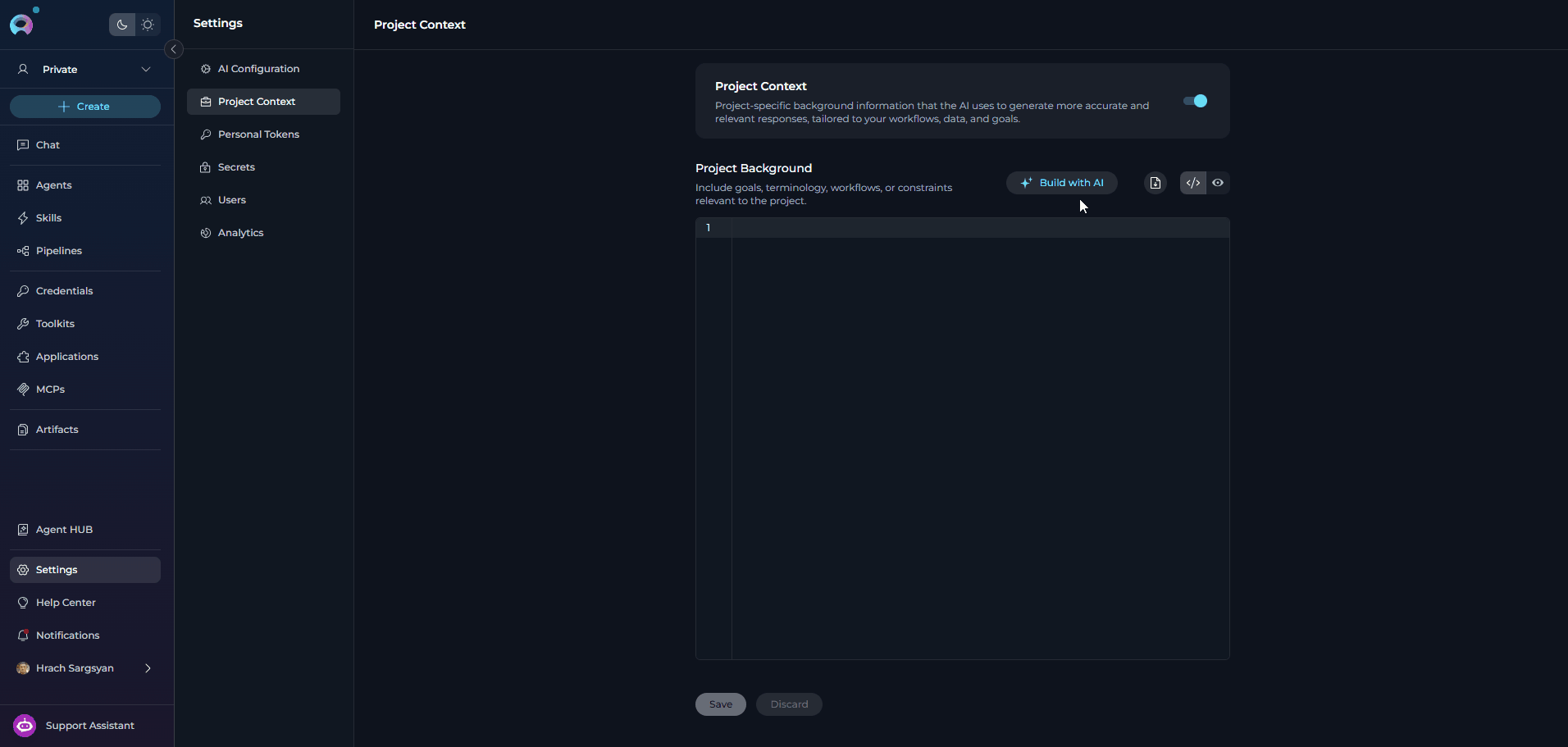The image size is (1568, 747).
Task: Click the Private user icon
Action: tap(23, 70)
